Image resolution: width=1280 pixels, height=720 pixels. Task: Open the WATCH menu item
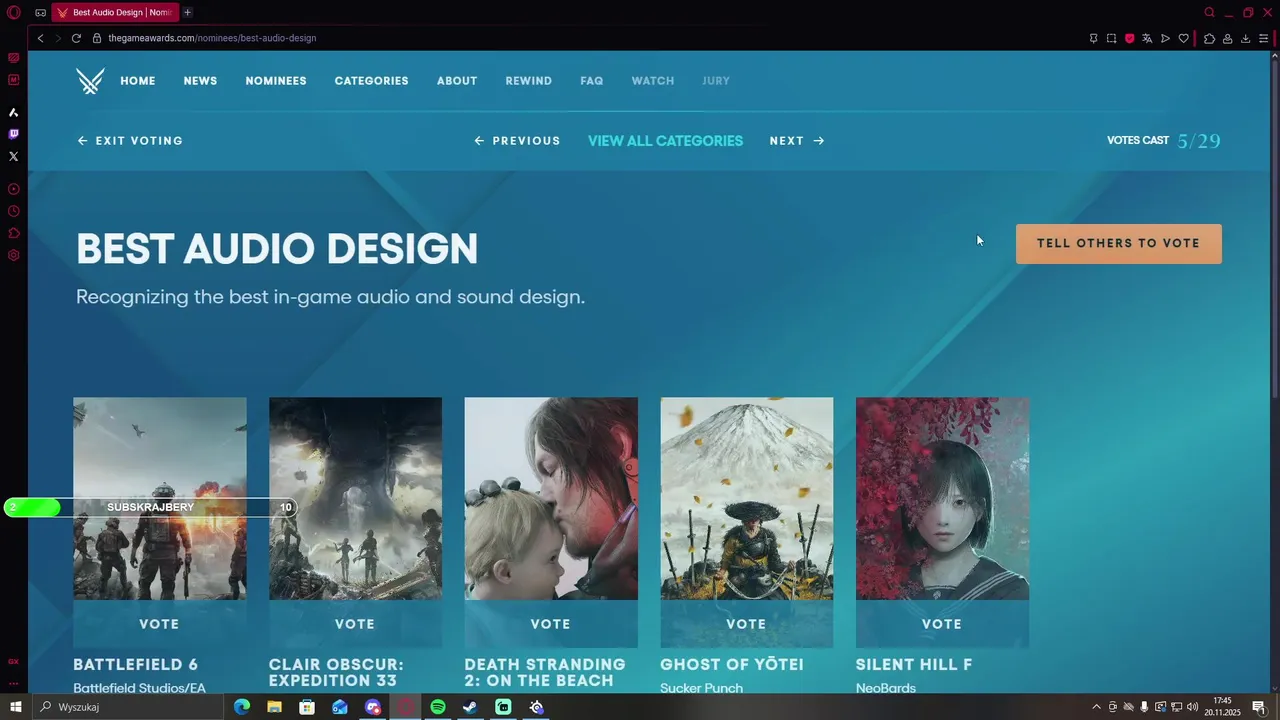653,81
